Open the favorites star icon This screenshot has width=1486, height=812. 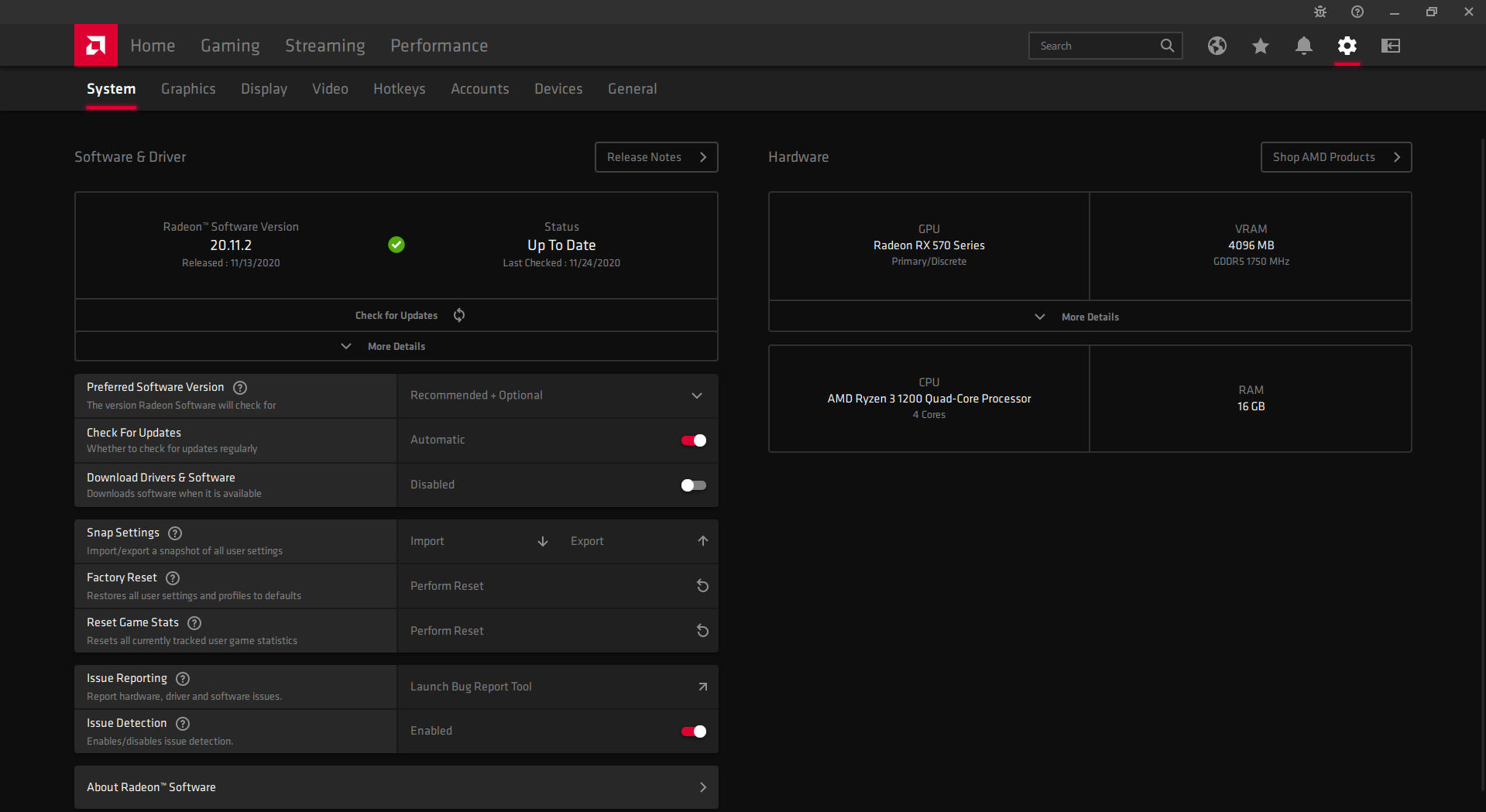point(1261,46)
